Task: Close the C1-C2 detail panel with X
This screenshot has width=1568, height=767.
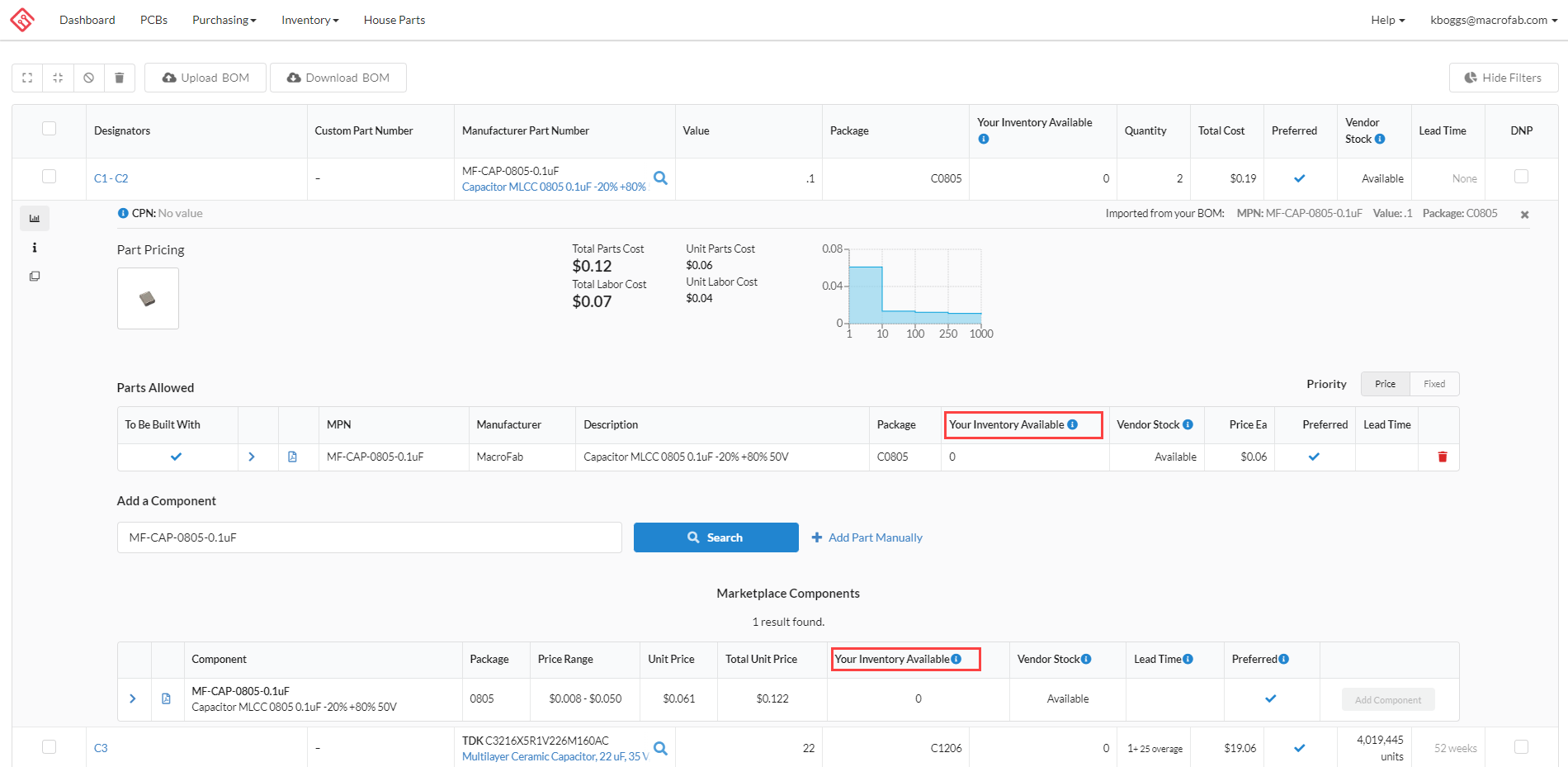Action: 1524,215
